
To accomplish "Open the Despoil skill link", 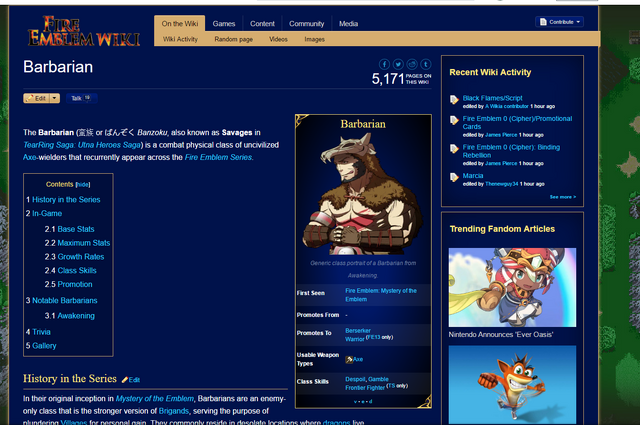I will click(355, 379).
